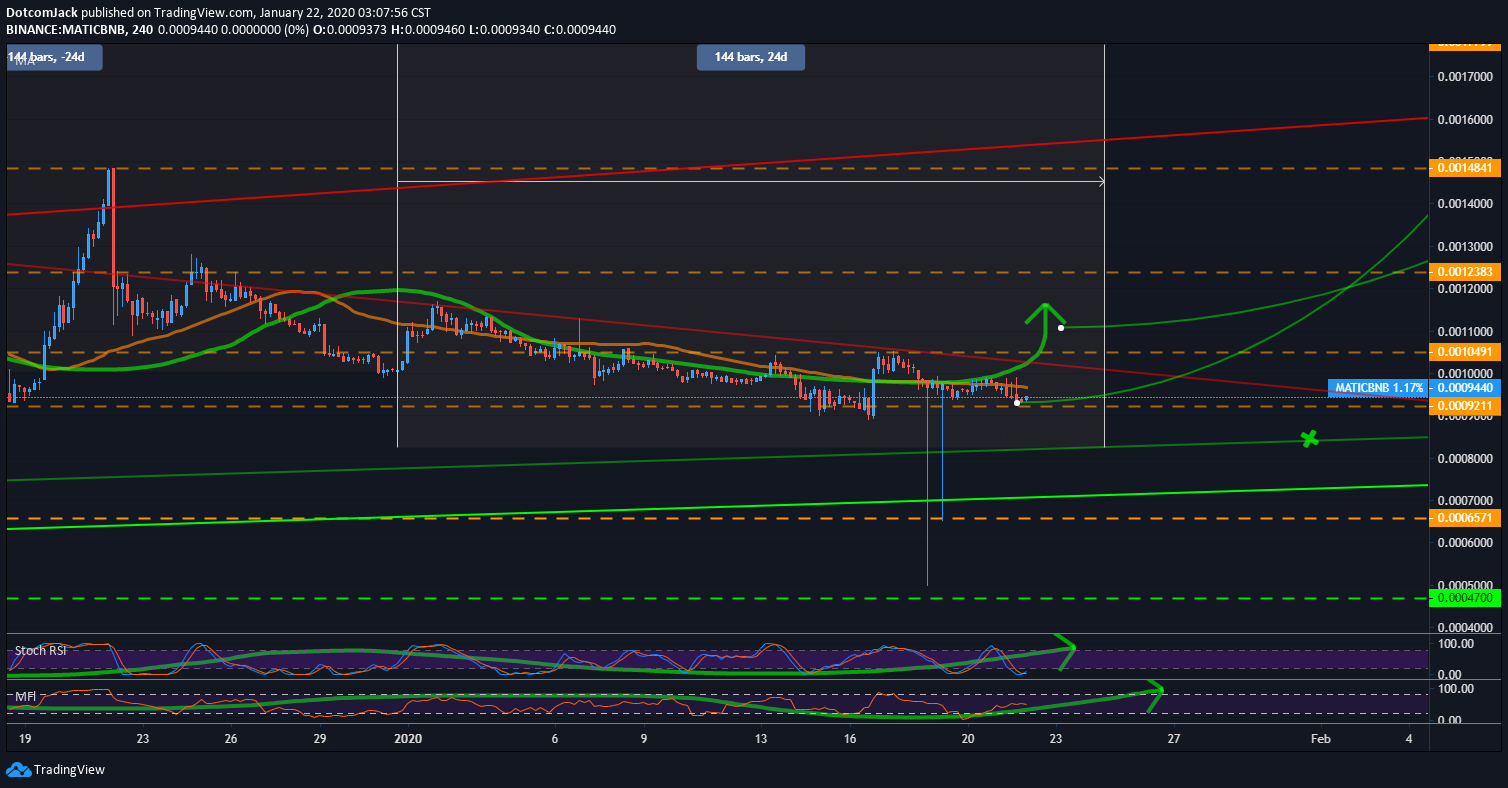
Task: Click the 0.0017000 price axis value
Action: click(1465, 76)
